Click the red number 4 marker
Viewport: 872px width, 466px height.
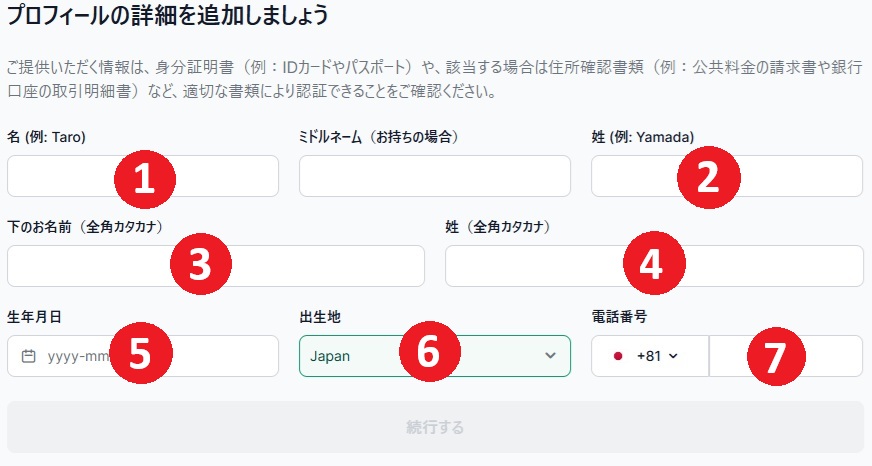click(654, 263)
